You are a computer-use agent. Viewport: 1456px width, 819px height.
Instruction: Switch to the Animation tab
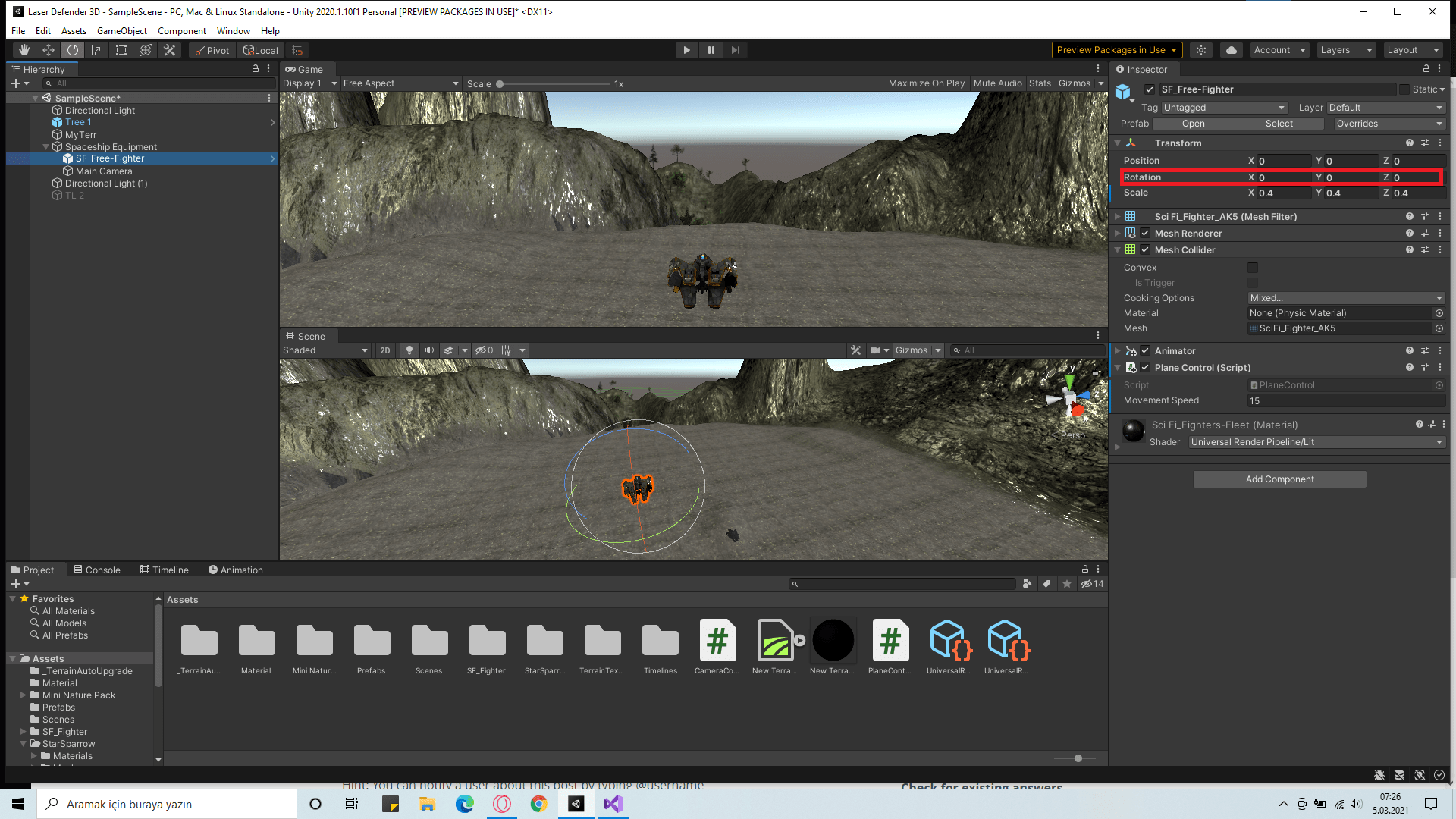235,570
